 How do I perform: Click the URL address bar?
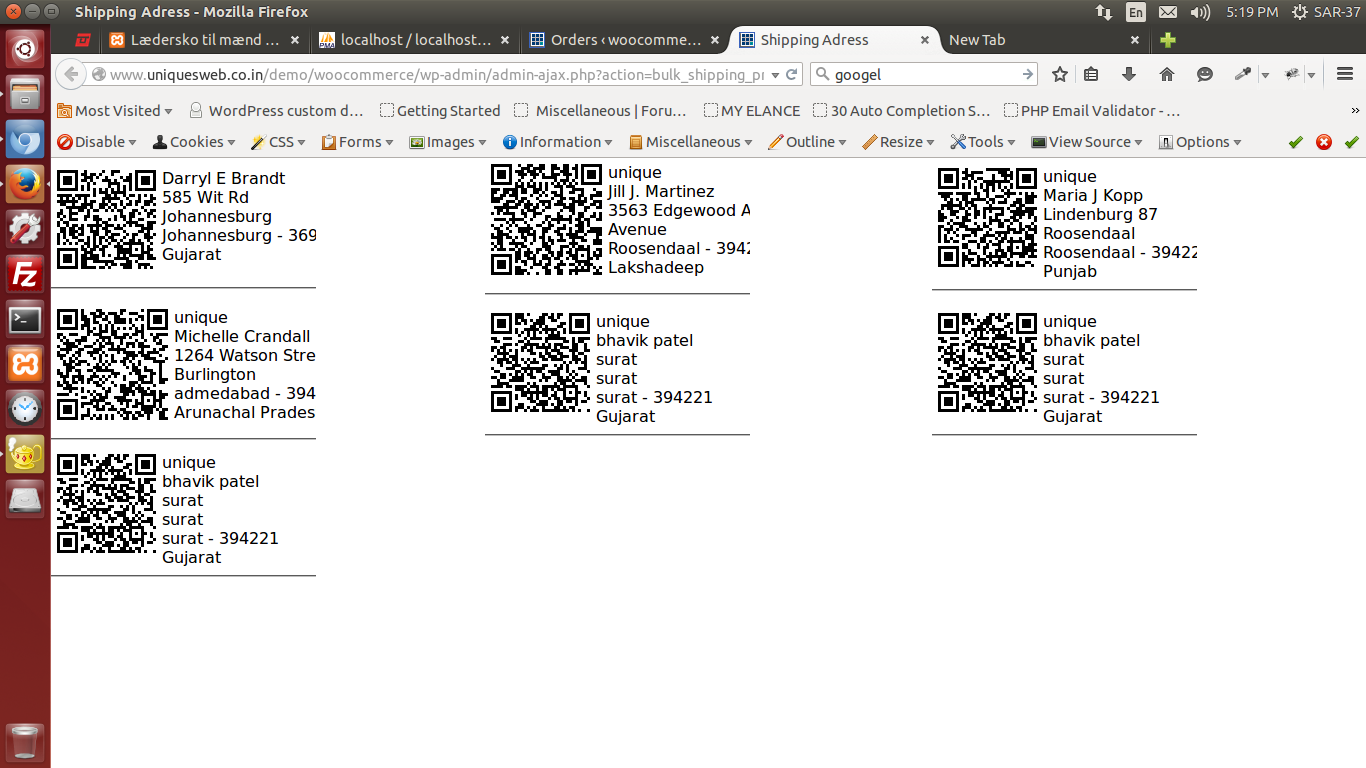coord(435,74)
